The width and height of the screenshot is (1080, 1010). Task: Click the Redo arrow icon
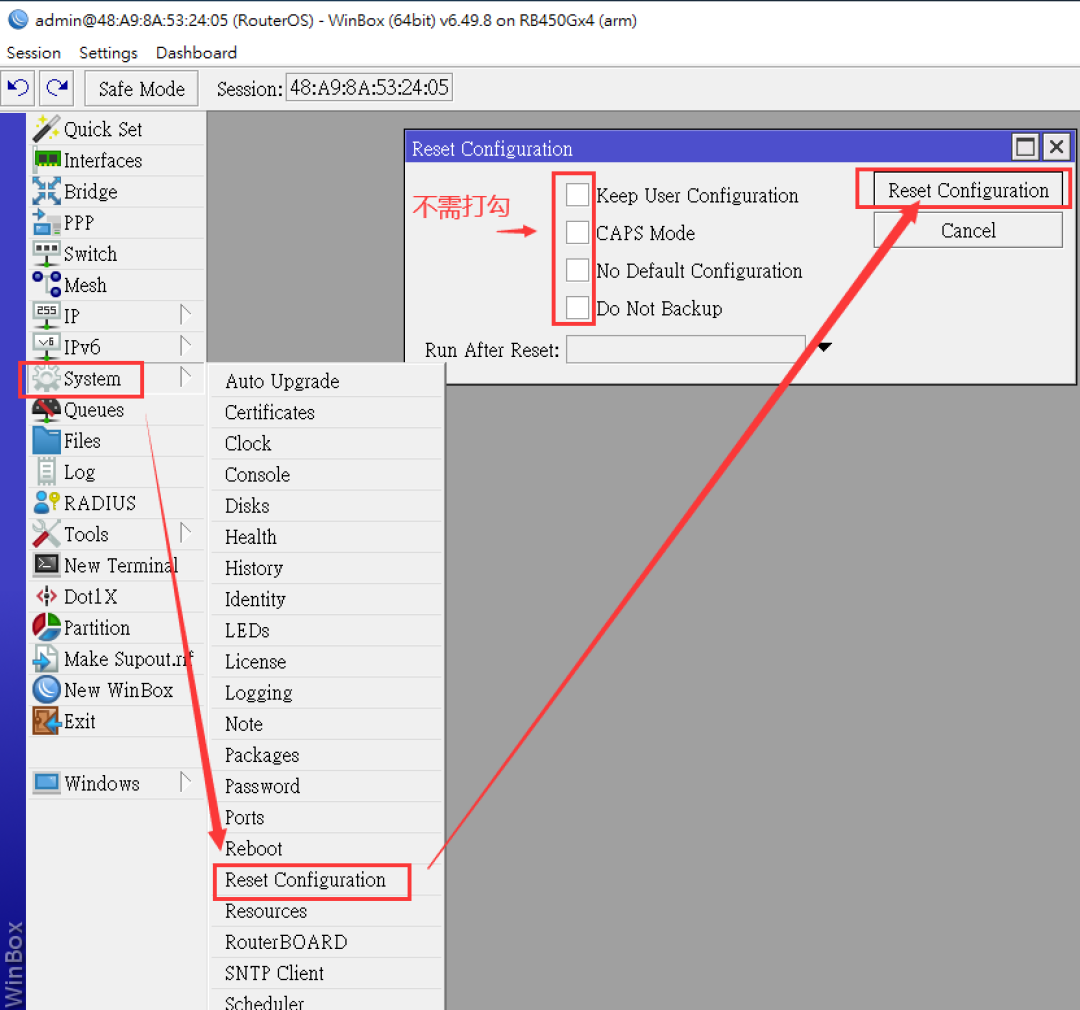(56, 88)
